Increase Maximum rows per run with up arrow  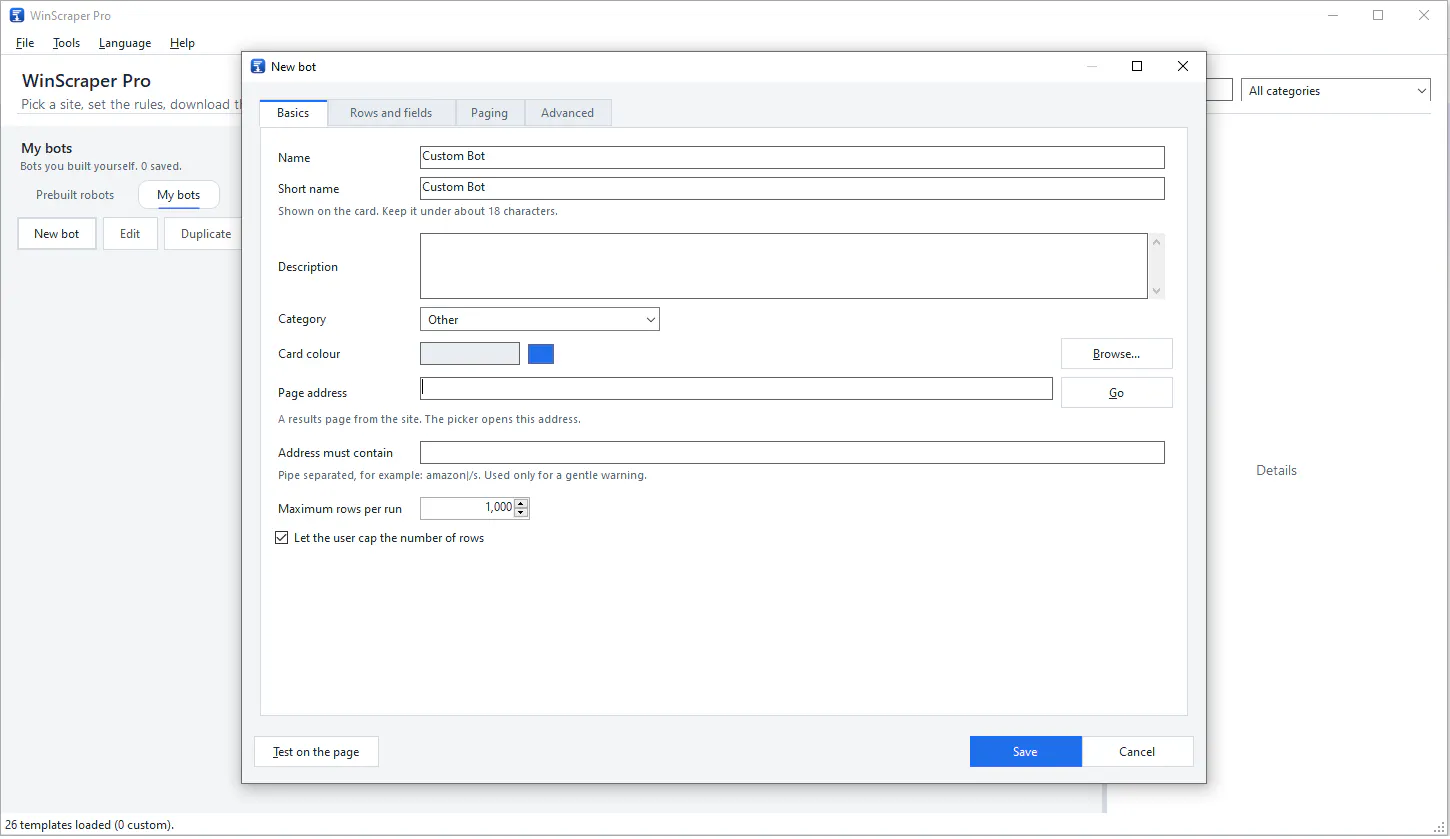coord(521,503)
